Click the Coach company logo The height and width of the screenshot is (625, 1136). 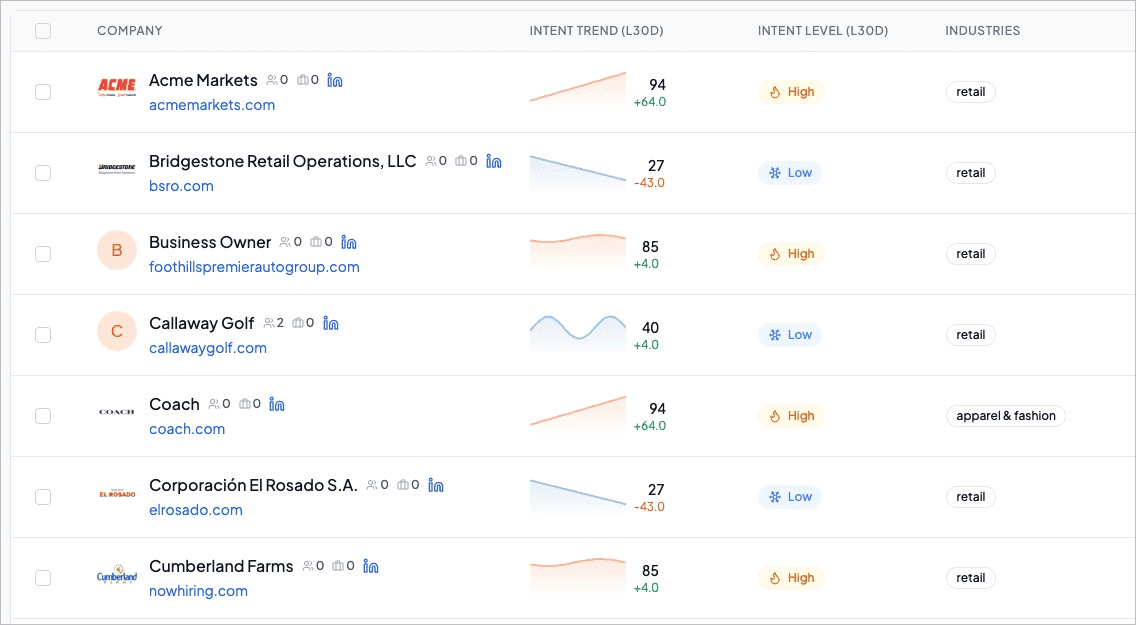(117, 412)
